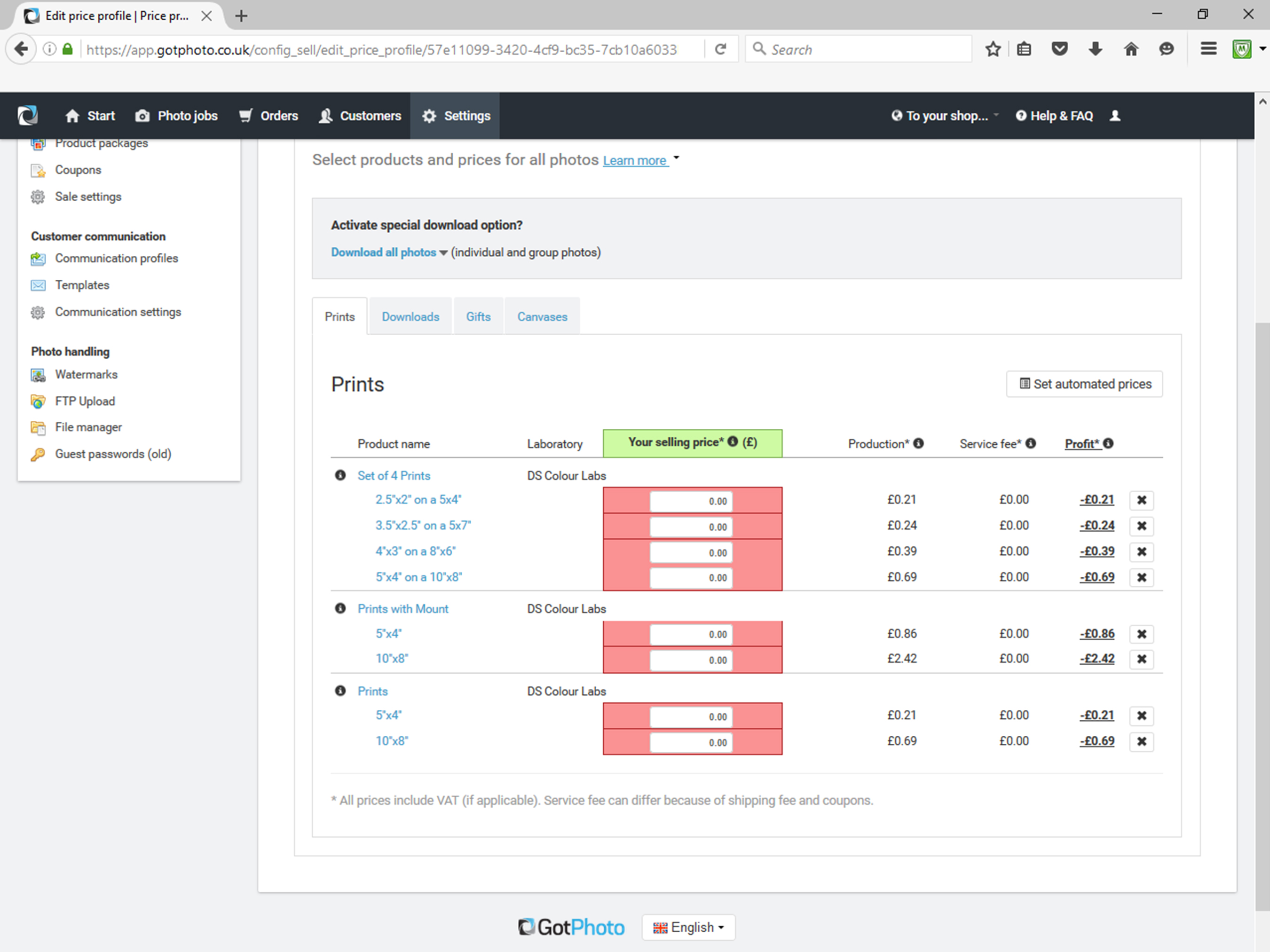This screenshot has width=1270, height=952.
Task: Click the browser home icon
Action: pos(1130,49)
